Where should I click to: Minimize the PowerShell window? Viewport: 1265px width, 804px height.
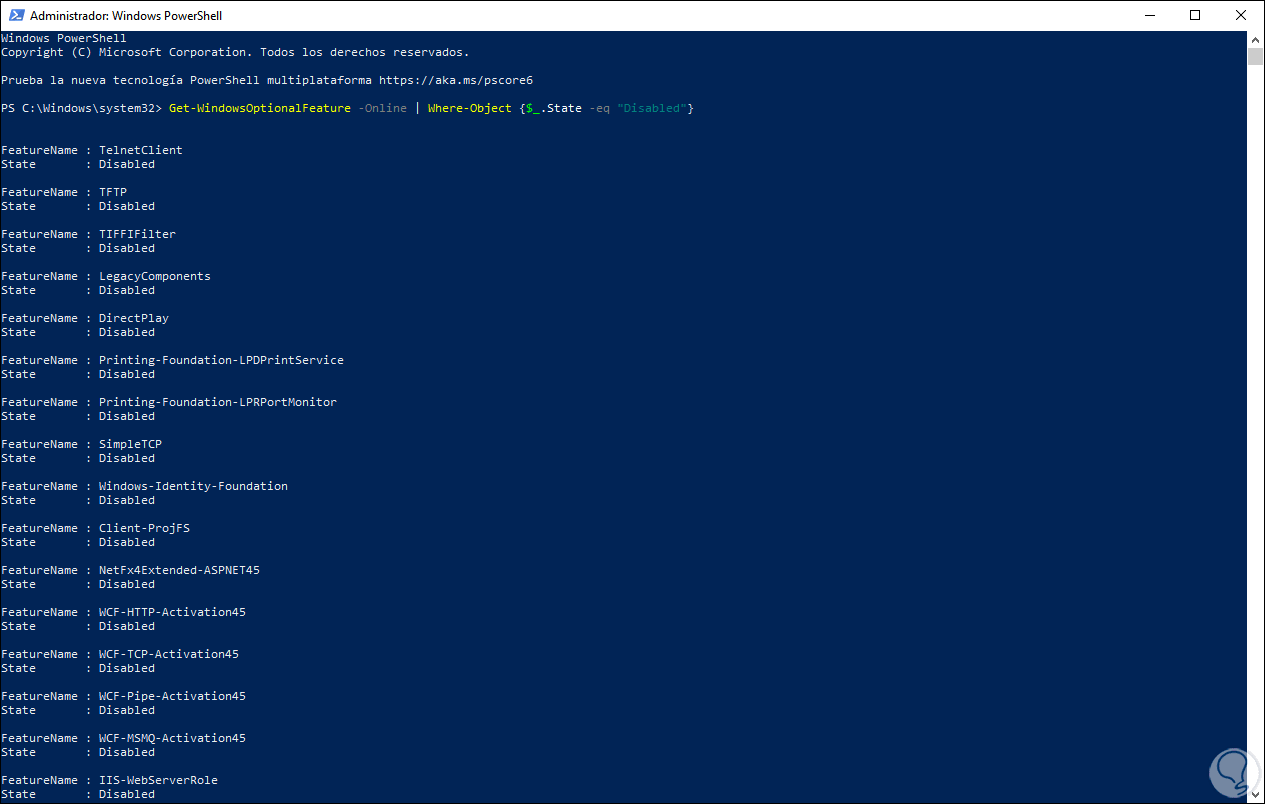click(x=1149, y=15)
